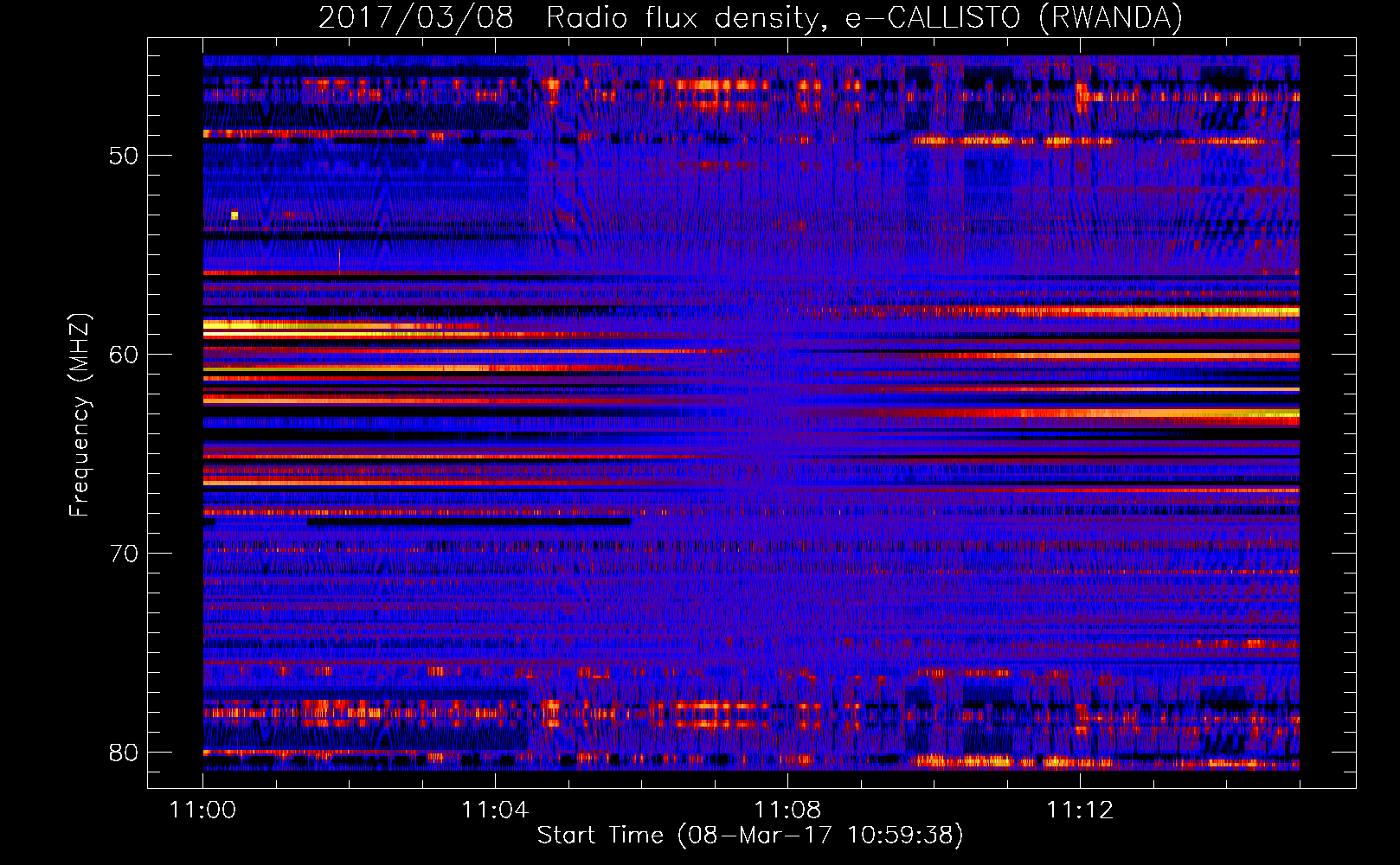The image size is (1400, 865).
Task: Click the 11:08 time tick label
Action: tap(787, 810)
